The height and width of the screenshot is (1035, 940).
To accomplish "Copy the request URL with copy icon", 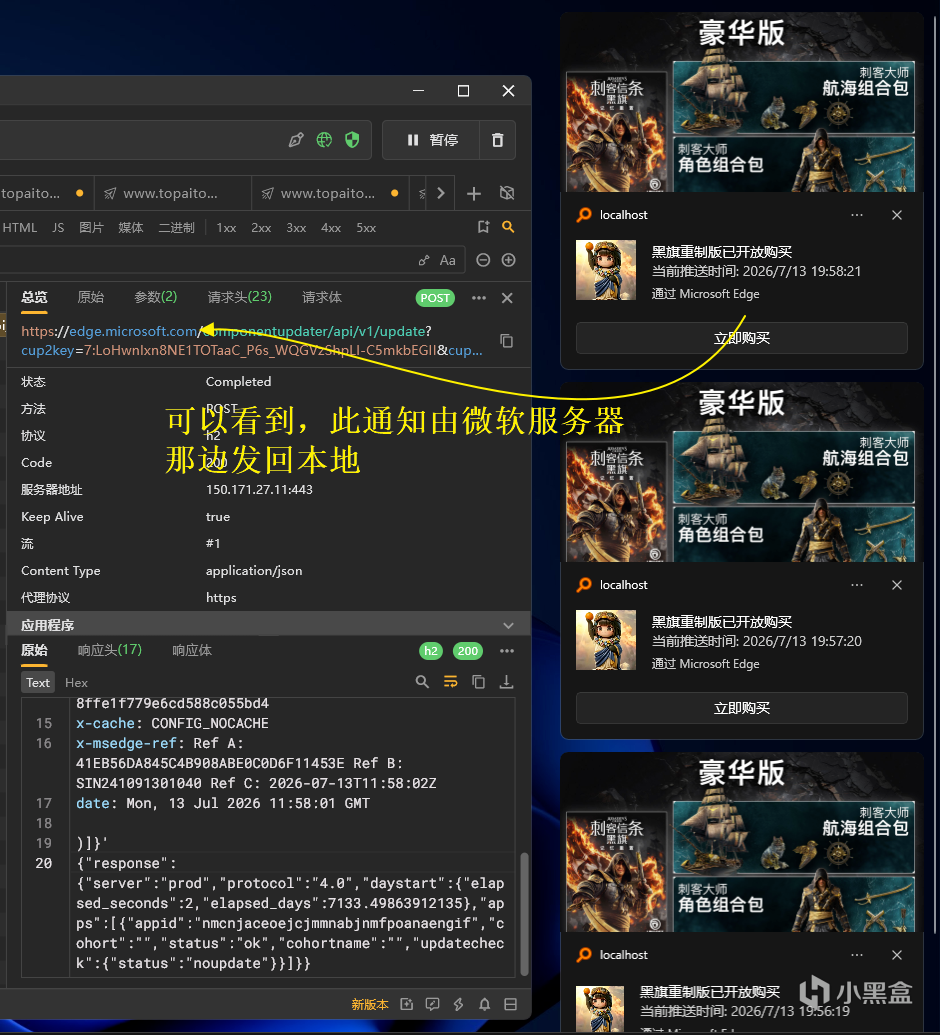I will [506, 341].
